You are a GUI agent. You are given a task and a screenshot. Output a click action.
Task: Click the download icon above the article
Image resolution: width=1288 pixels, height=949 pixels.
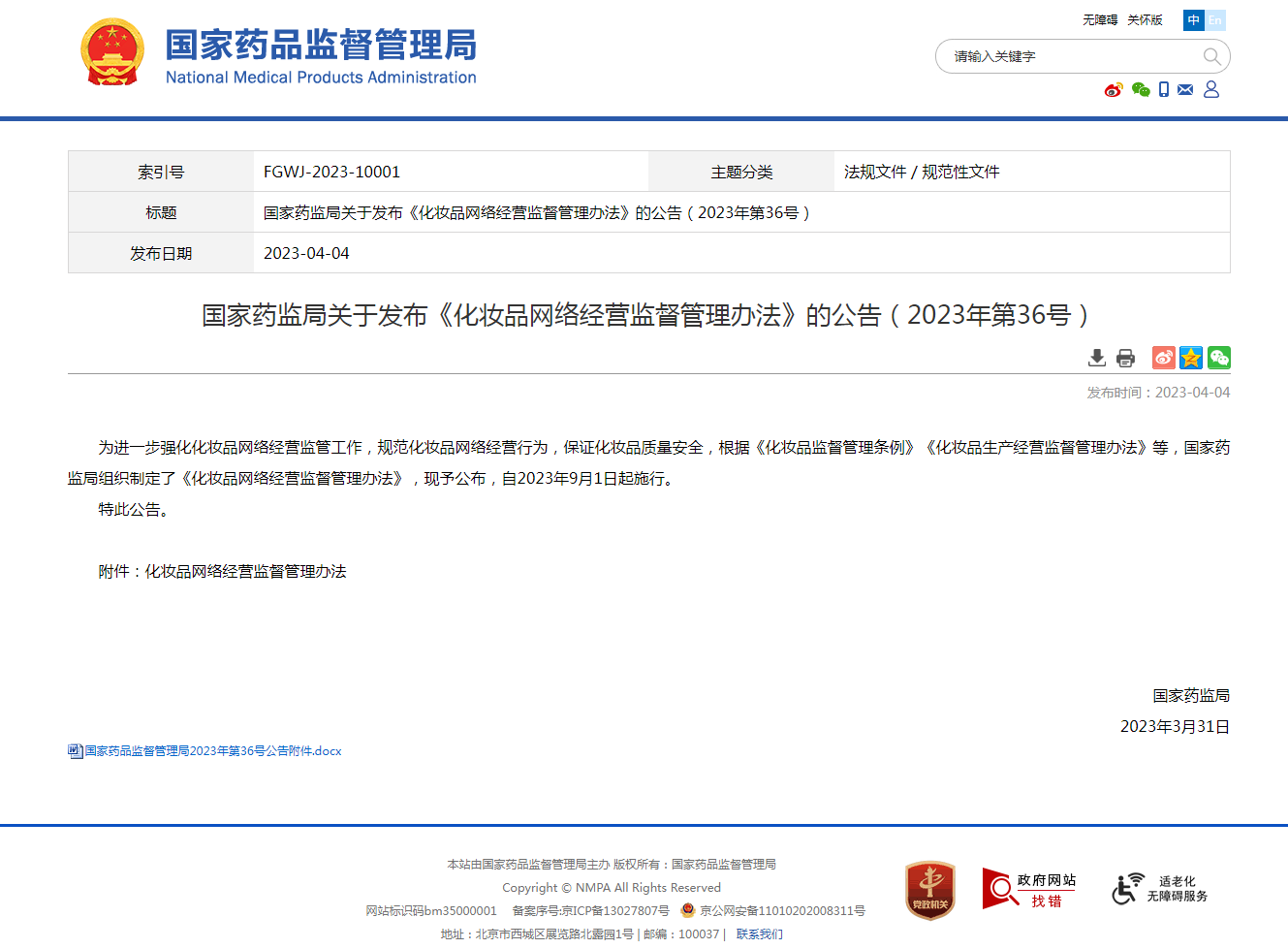click(x=1096, y=358)
